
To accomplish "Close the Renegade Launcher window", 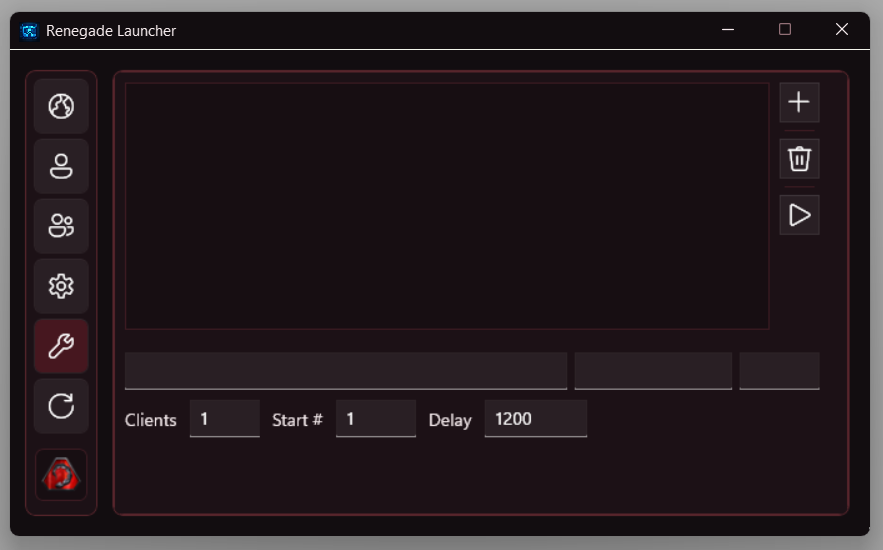I will click(842, 29).
